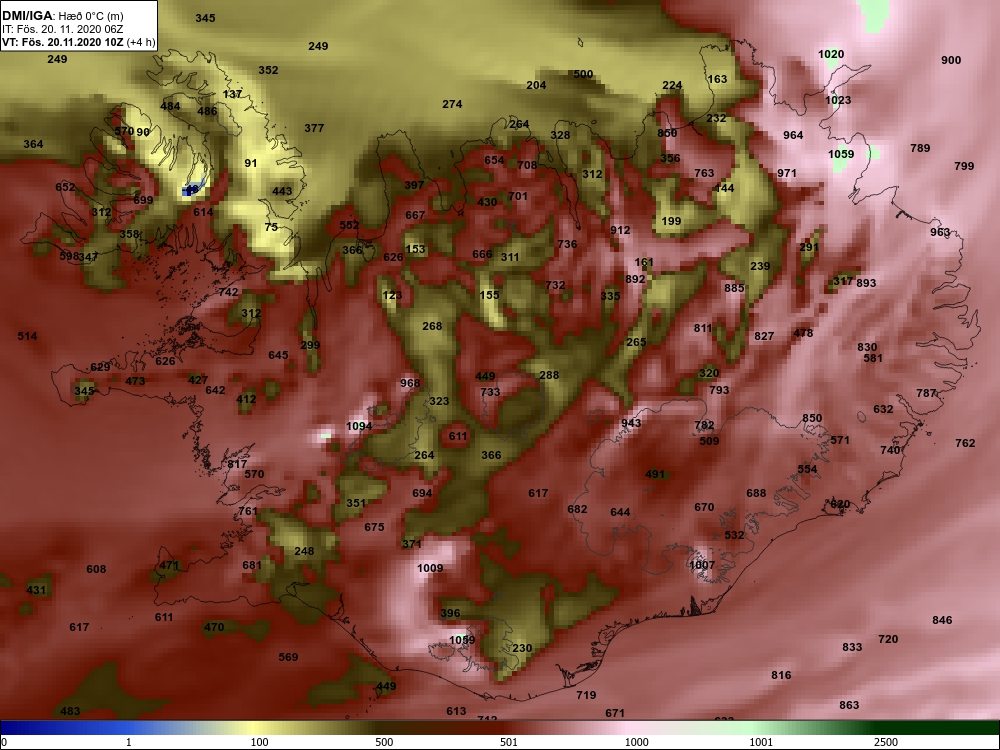This screenshot has width=1000, height=750.
Task: Click the low value 75
Action: point(271,227)
